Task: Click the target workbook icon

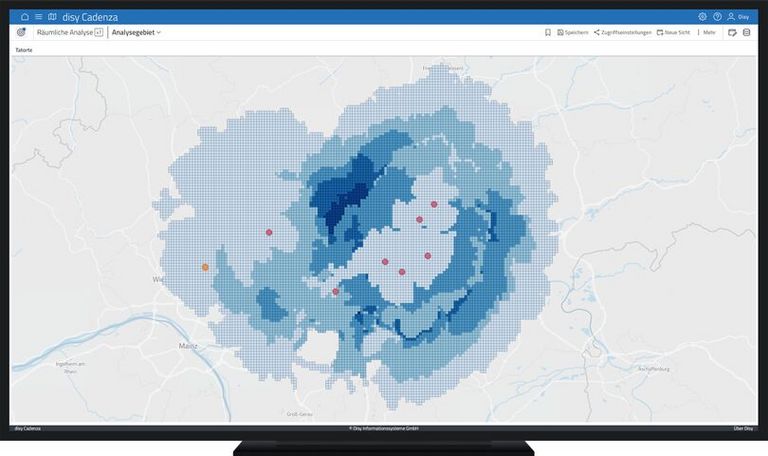Action: (21, 33)
